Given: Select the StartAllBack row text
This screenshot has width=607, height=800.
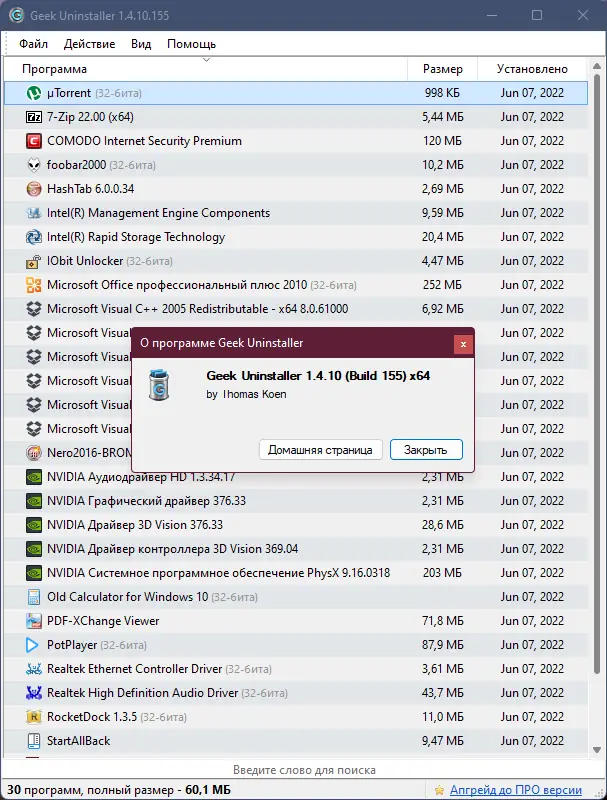Looking at the screenshot, I should click(79, 741).
